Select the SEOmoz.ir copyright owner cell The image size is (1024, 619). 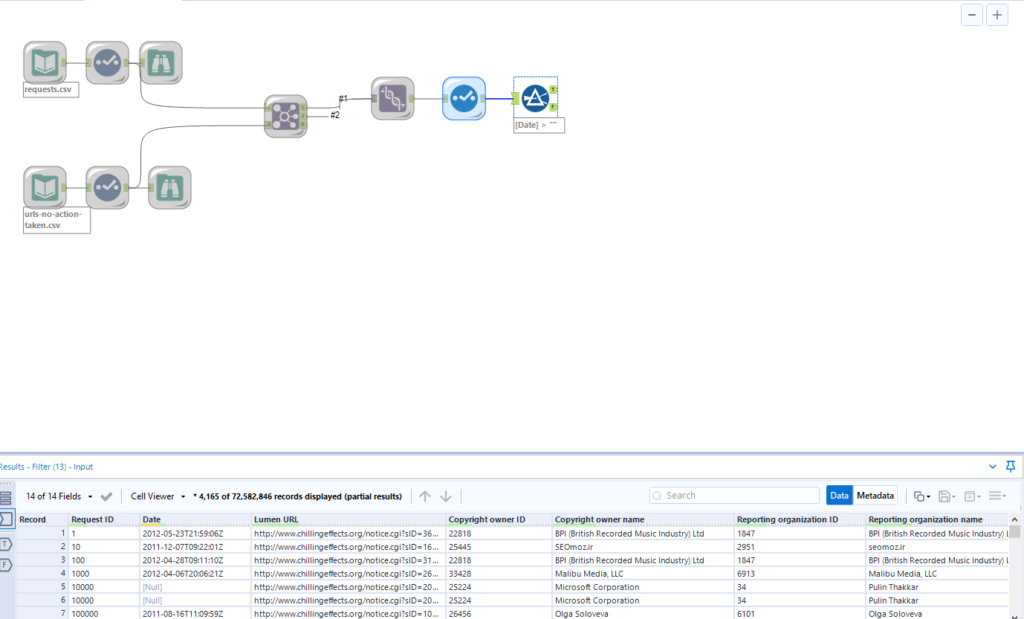point(643,547)
